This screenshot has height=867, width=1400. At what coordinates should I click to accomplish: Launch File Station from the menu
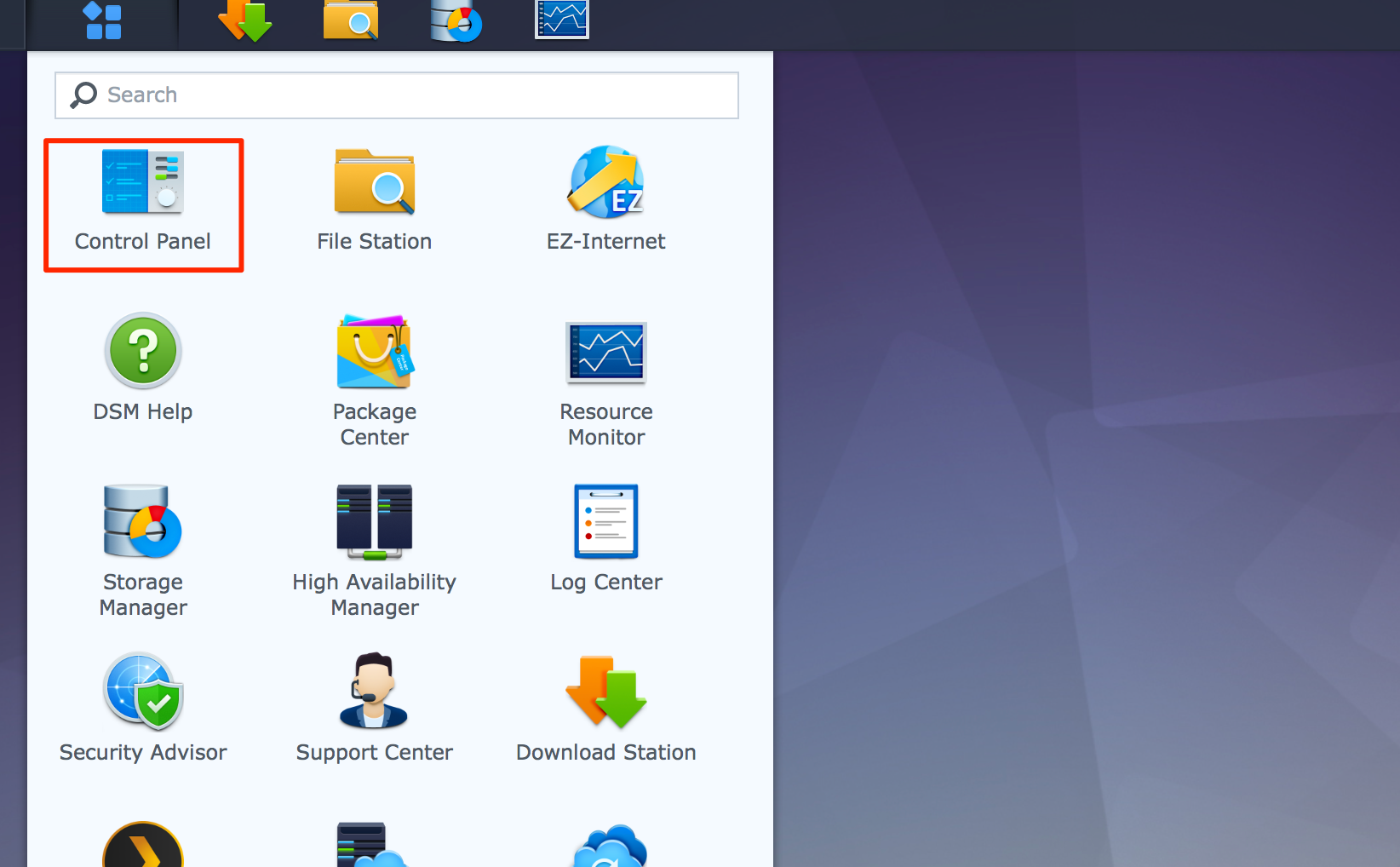coord(375,181)
